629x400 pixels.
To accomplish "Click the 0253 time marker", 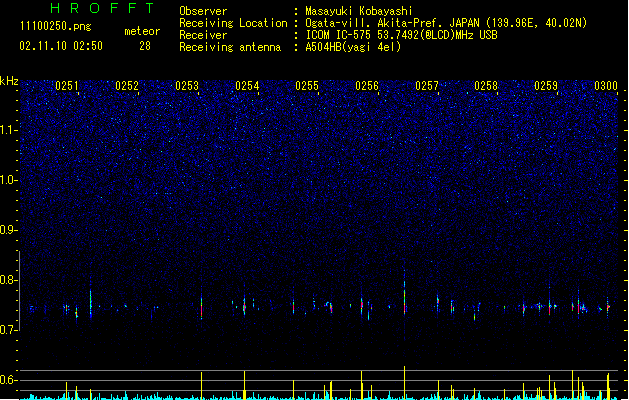I will point(187,86).
